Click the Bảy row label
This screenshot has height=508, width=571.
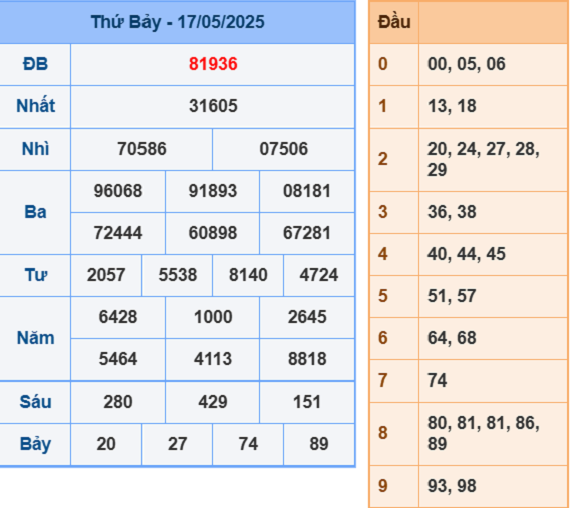[35, 444]
